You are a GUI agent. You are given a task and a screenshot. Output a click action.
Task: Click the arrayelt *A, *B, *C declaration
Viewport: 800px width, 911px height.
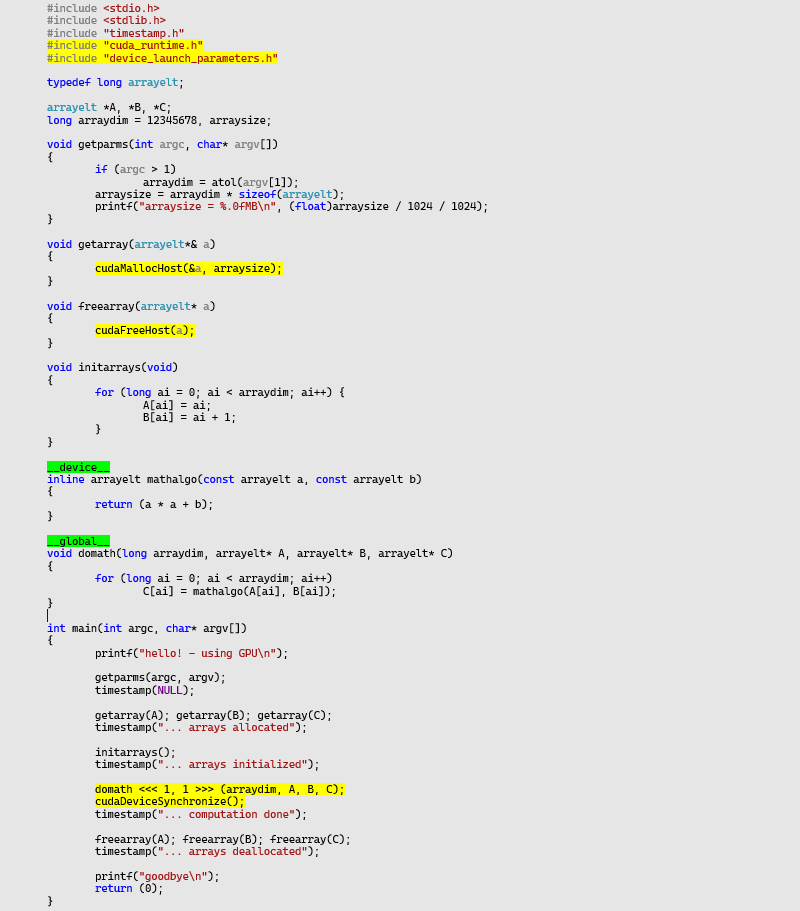[109, 107]
